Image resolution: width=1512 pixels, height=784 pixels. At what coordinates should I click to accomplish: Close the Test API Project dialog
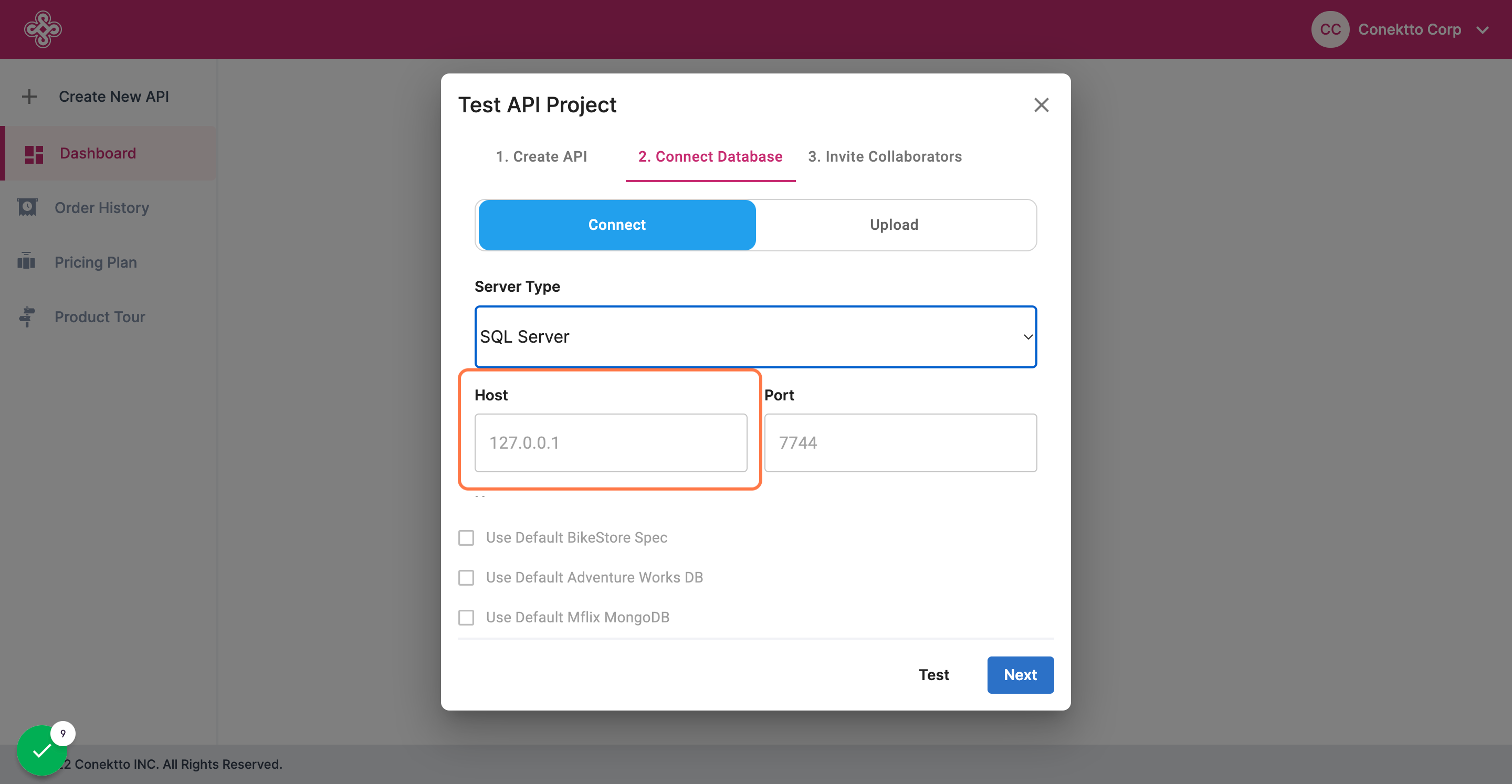(1041, 105)
